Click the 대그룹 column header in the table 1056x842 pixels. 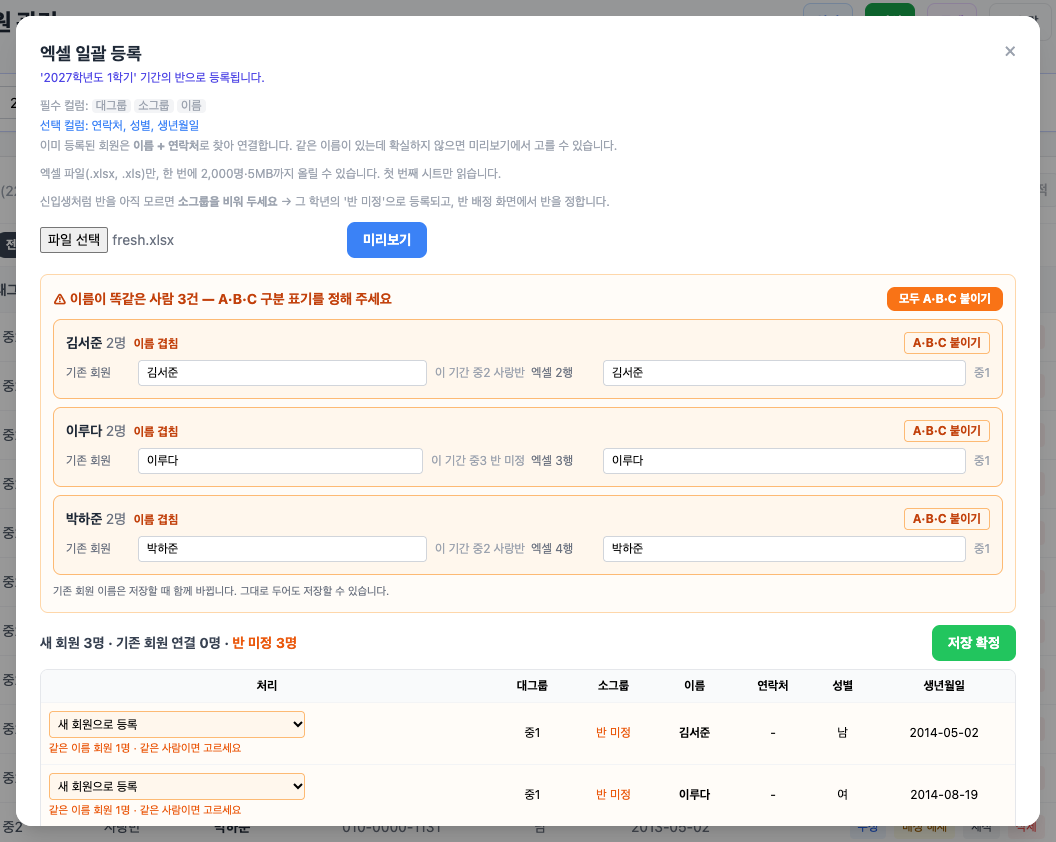532,686
